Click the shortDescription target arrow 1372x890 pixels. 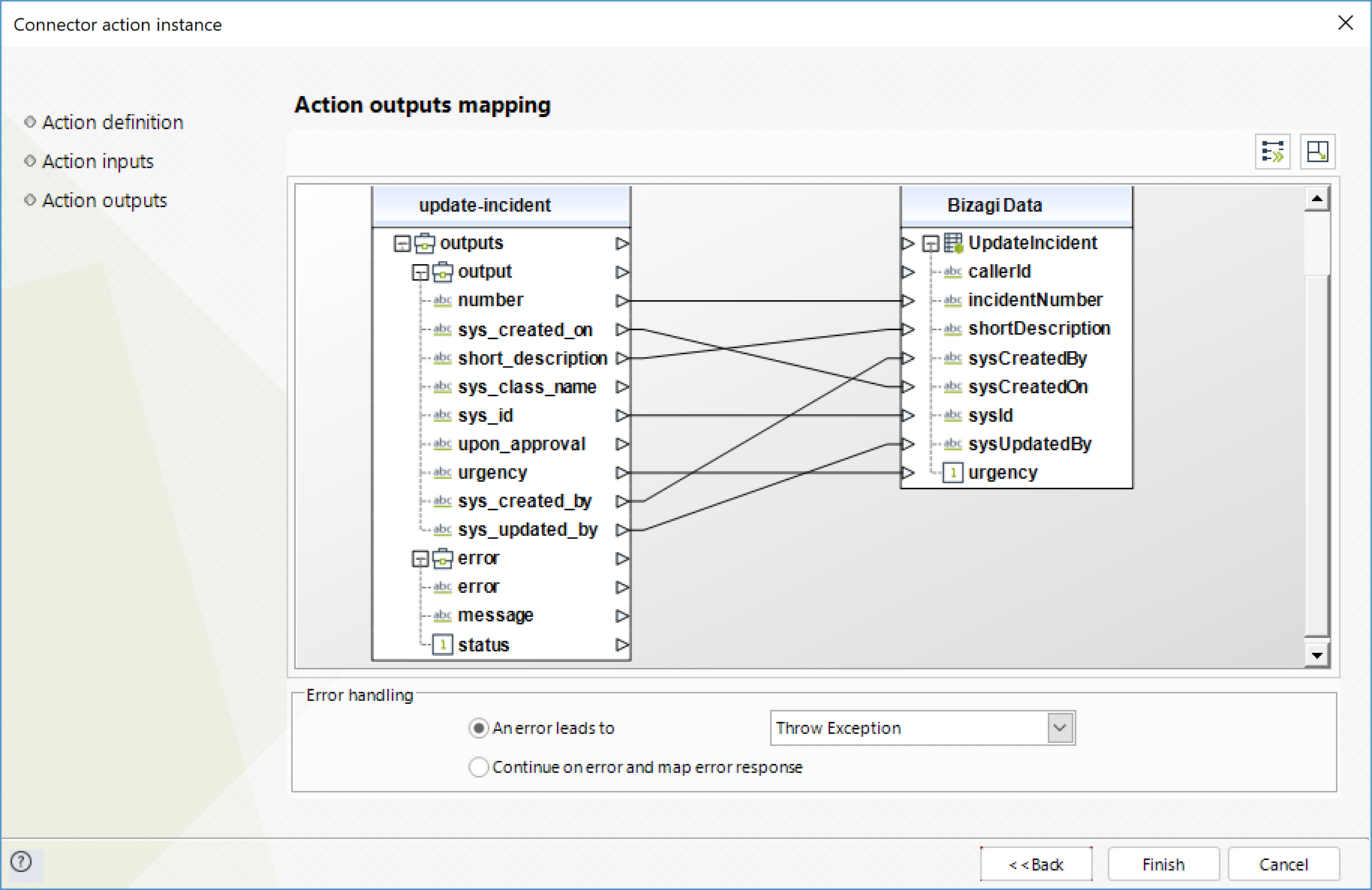click(x=908, y=329)
